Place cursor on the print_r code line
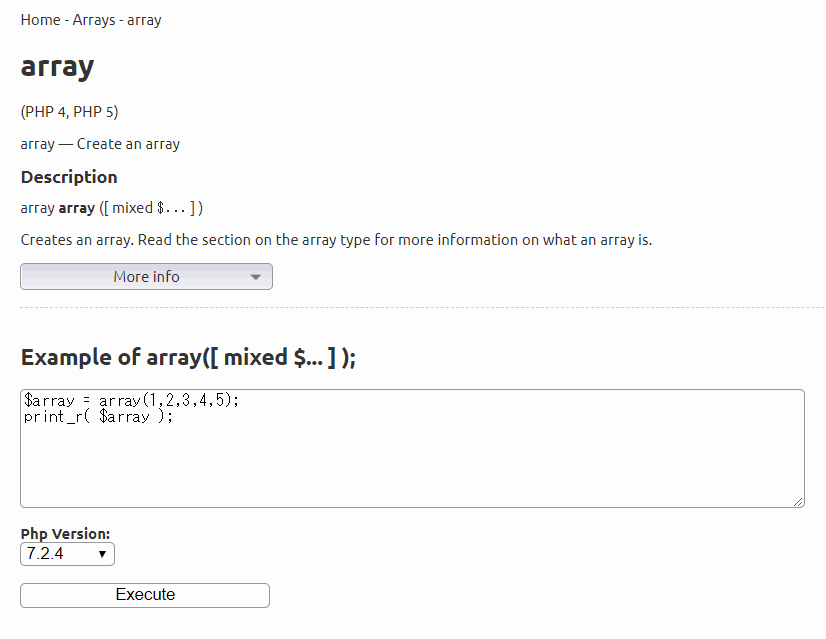The height and width of the screenshot is (639, 826). tap(98, 416)
